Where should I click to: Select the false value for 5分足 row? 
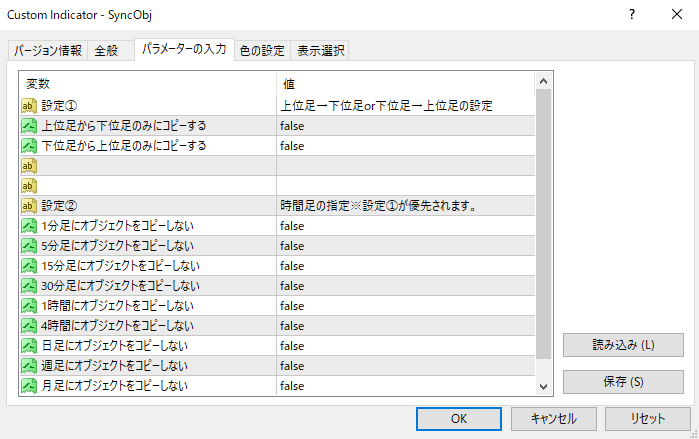click(292, 245)
